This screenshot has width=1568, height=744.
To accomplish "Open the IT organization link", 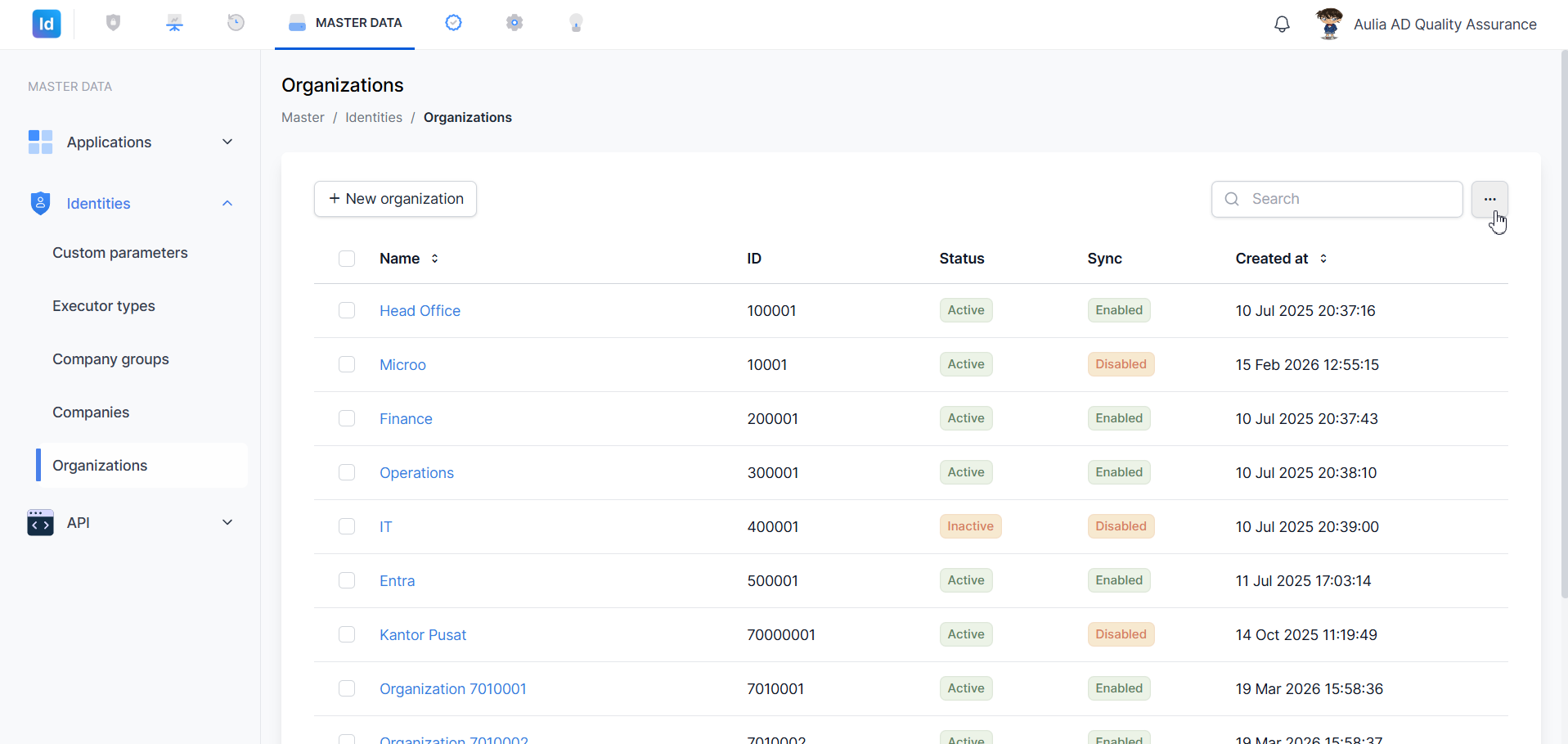I will pos(385,527).
